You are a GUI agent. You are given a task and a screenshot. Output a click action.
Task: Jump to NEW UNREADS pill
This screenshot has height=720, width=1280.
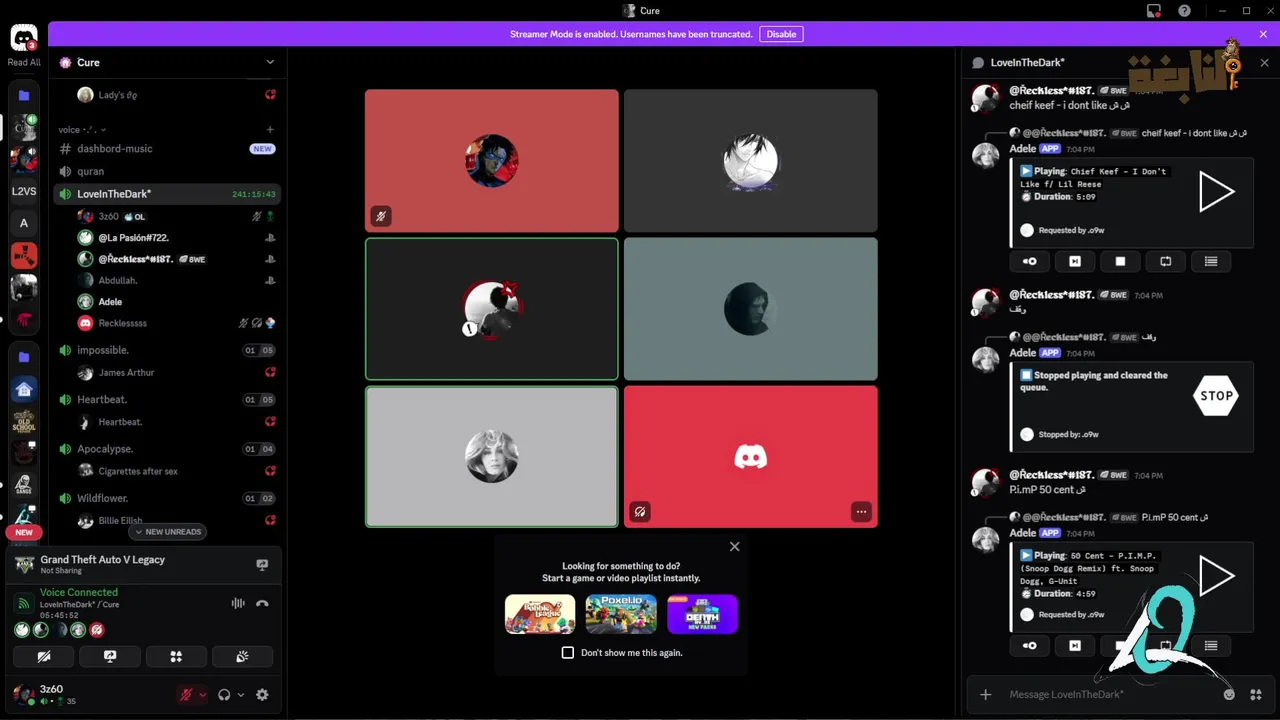tap(169, 532)
